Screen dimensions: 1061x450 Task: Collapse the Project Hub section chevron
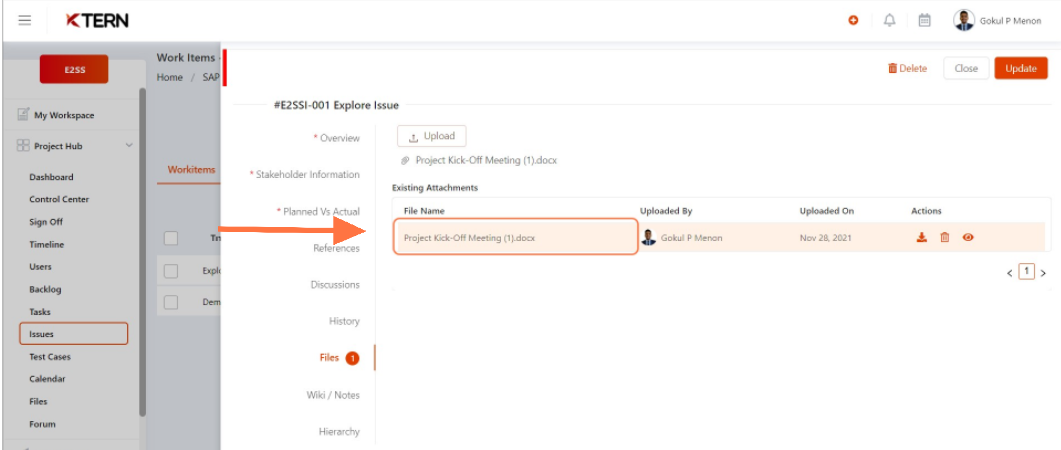point(129,145)
